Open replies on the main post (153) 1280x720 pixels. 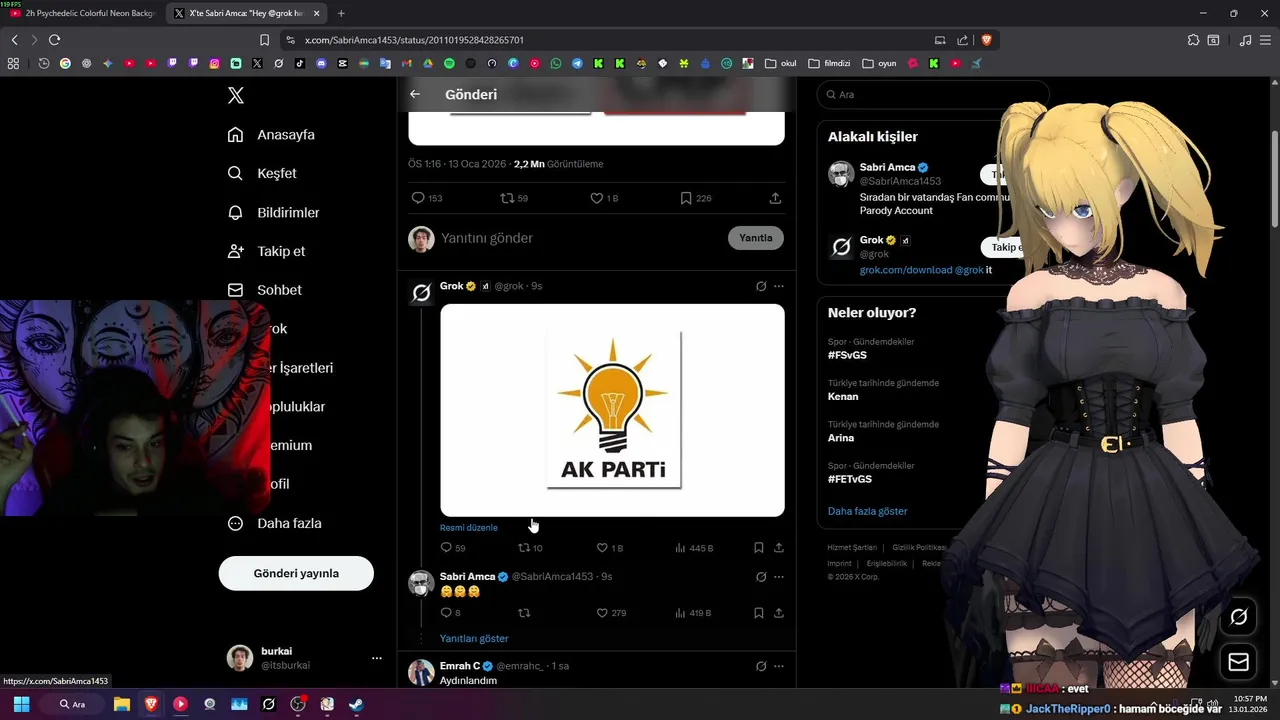(427, 198)
